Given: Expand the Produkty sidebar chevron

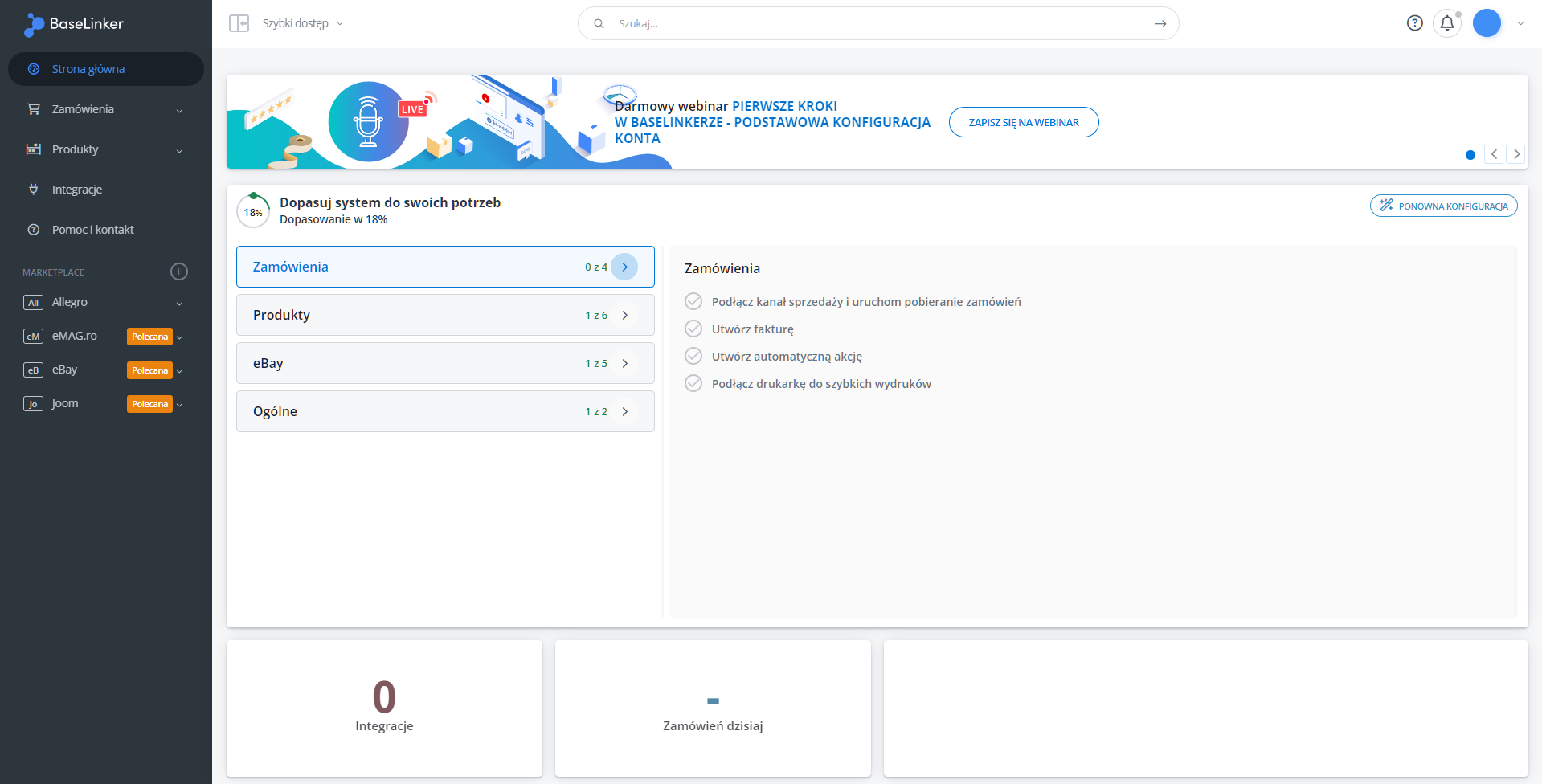Looking at the screenshot, I should click(179, 151).
